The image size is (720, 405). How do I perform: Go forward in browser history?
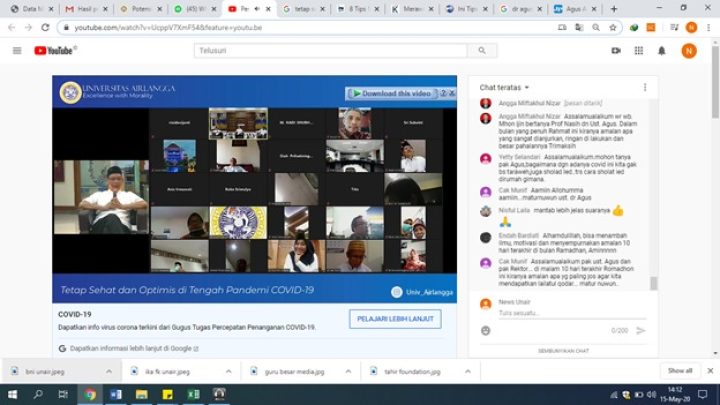coord(28,28)
